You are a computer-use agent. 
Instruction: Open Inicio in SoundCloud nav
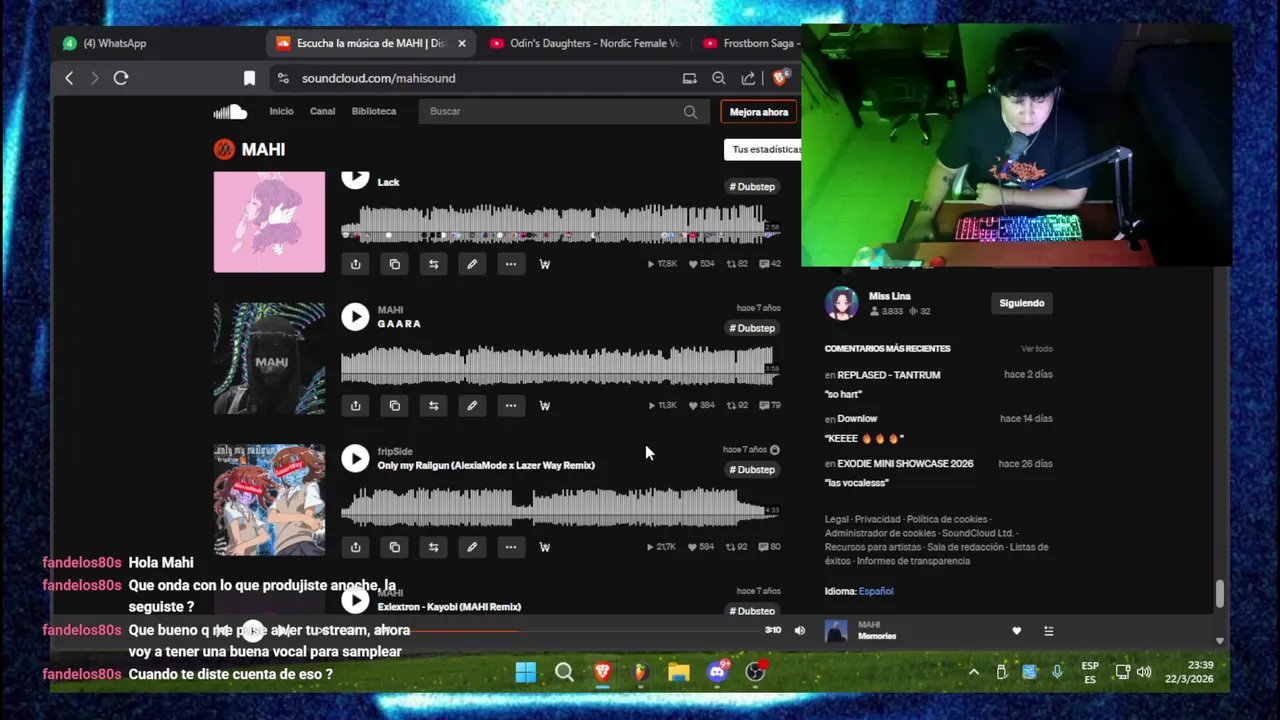pyautogui.click(x=281, y=111)
